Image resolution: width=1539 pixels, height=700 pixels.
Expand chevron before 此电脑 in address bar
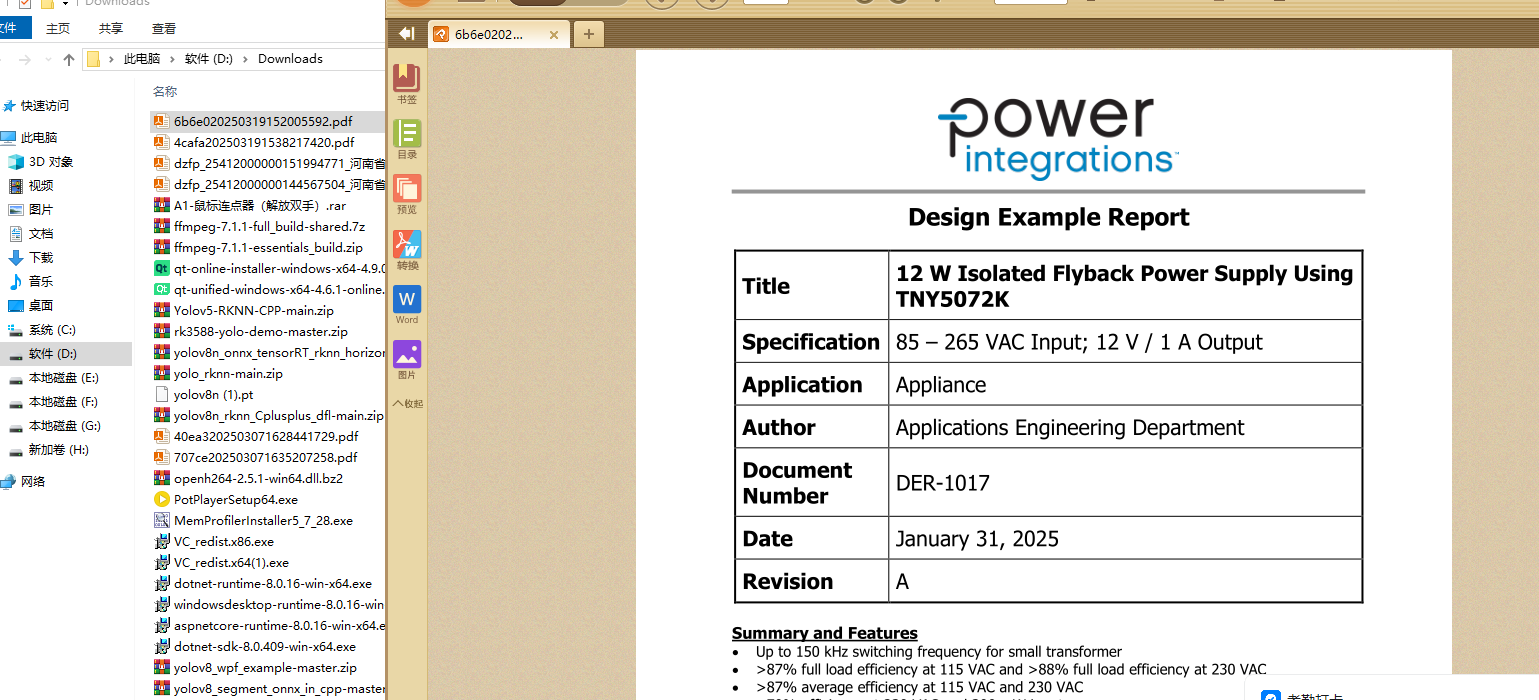coord(111,59)
